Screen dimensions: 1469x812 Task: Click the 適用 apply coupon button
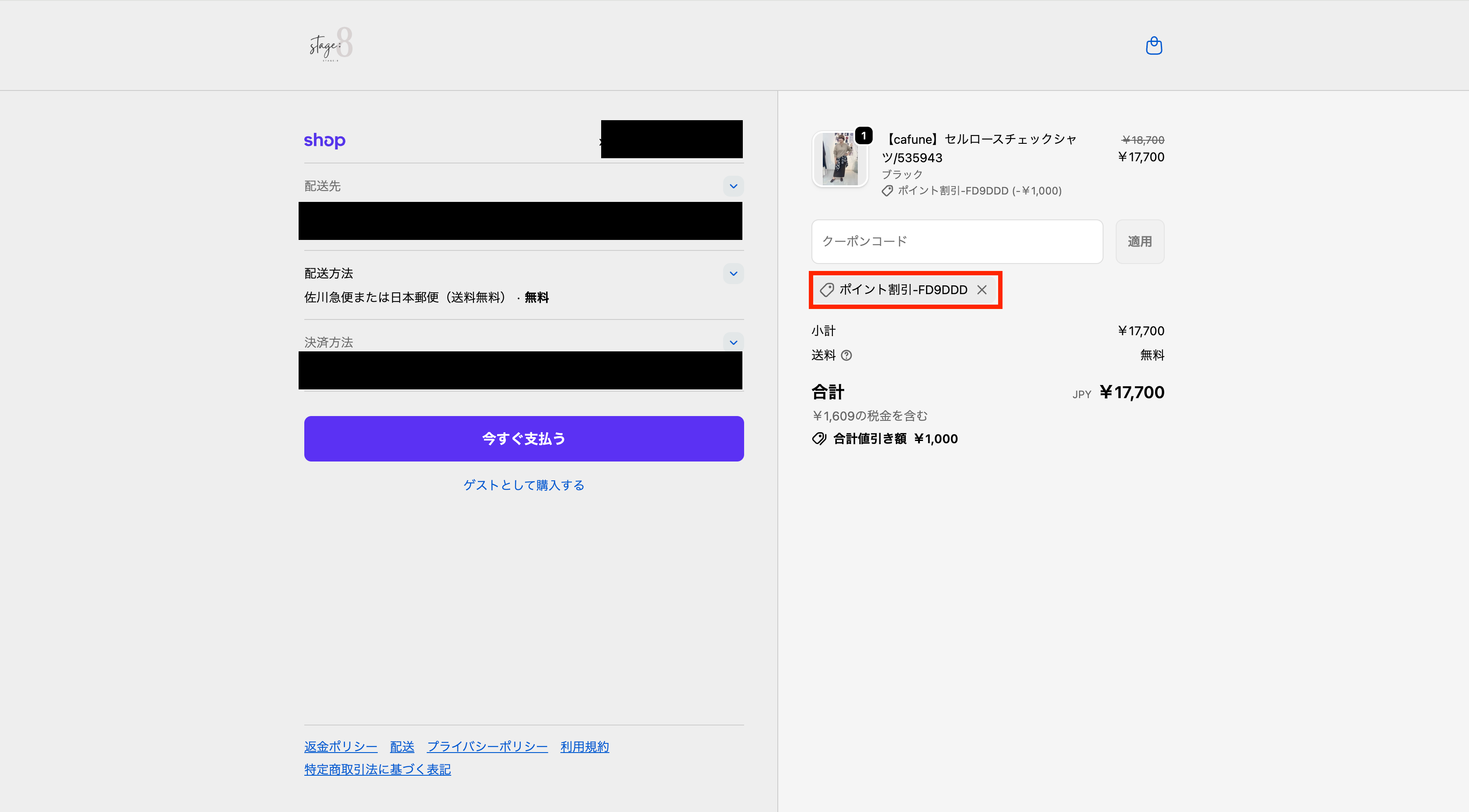click(x=1139, y=242)
